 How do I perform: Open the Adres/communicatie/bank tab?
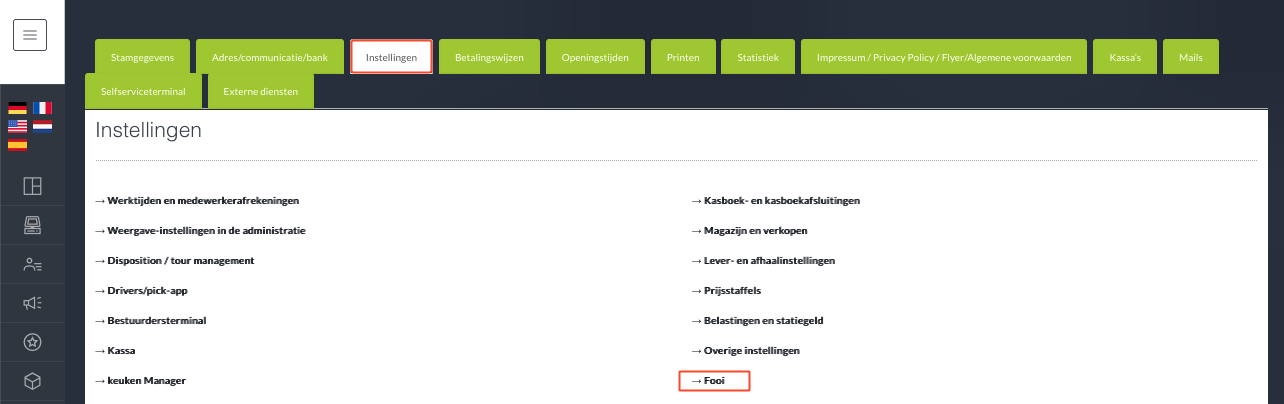[x=270, y=57]
